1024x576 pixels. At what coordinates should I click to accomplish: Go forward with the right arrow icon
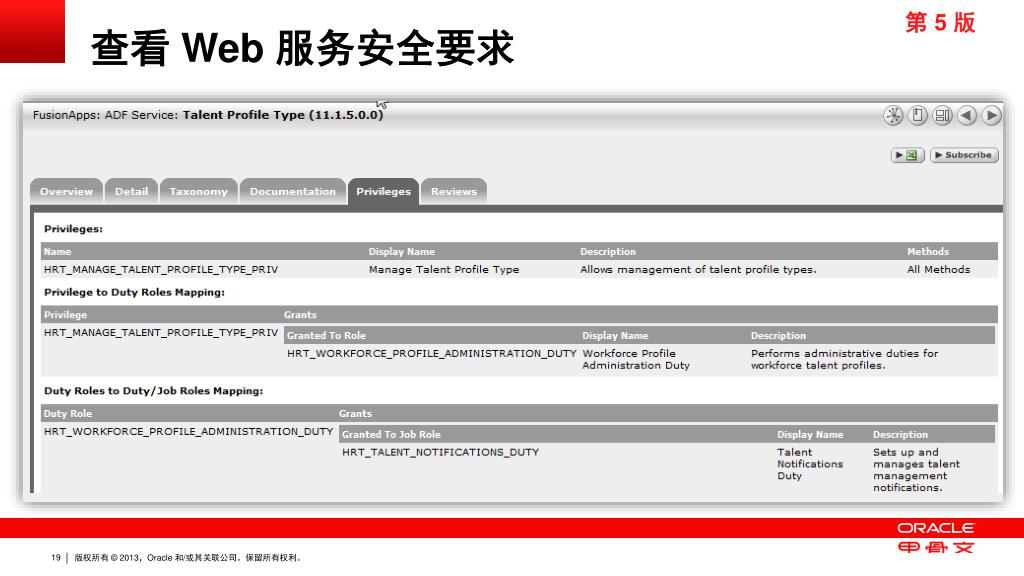pos(991,116)
